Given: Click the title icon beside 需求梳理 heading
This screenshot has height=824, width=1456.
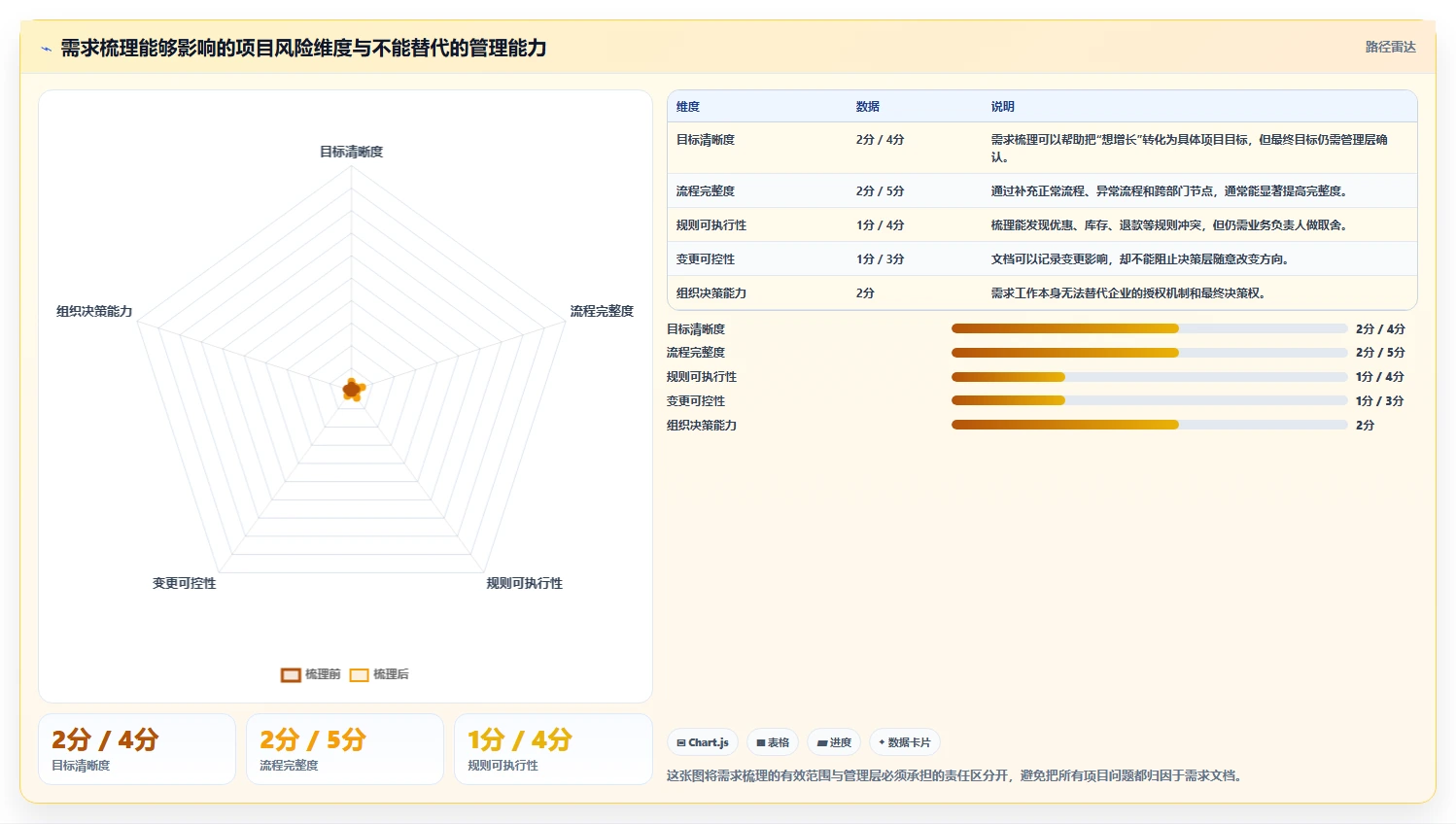Looking at the screenshot, I should coord(46,49).
